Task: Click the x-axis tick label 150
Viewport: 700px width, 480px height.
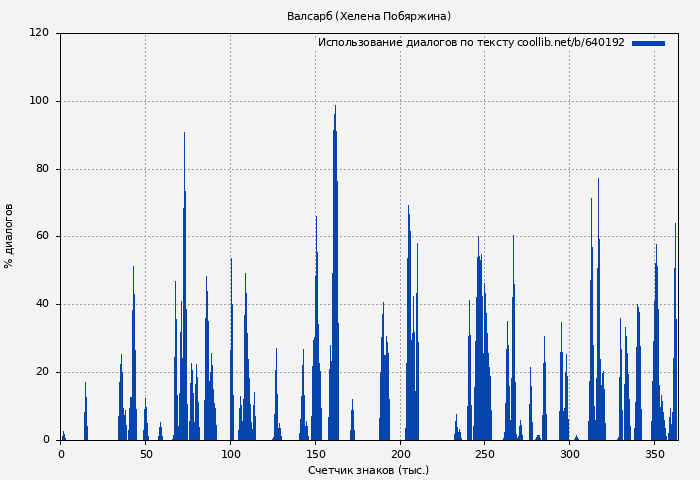Action: (316, 454)
